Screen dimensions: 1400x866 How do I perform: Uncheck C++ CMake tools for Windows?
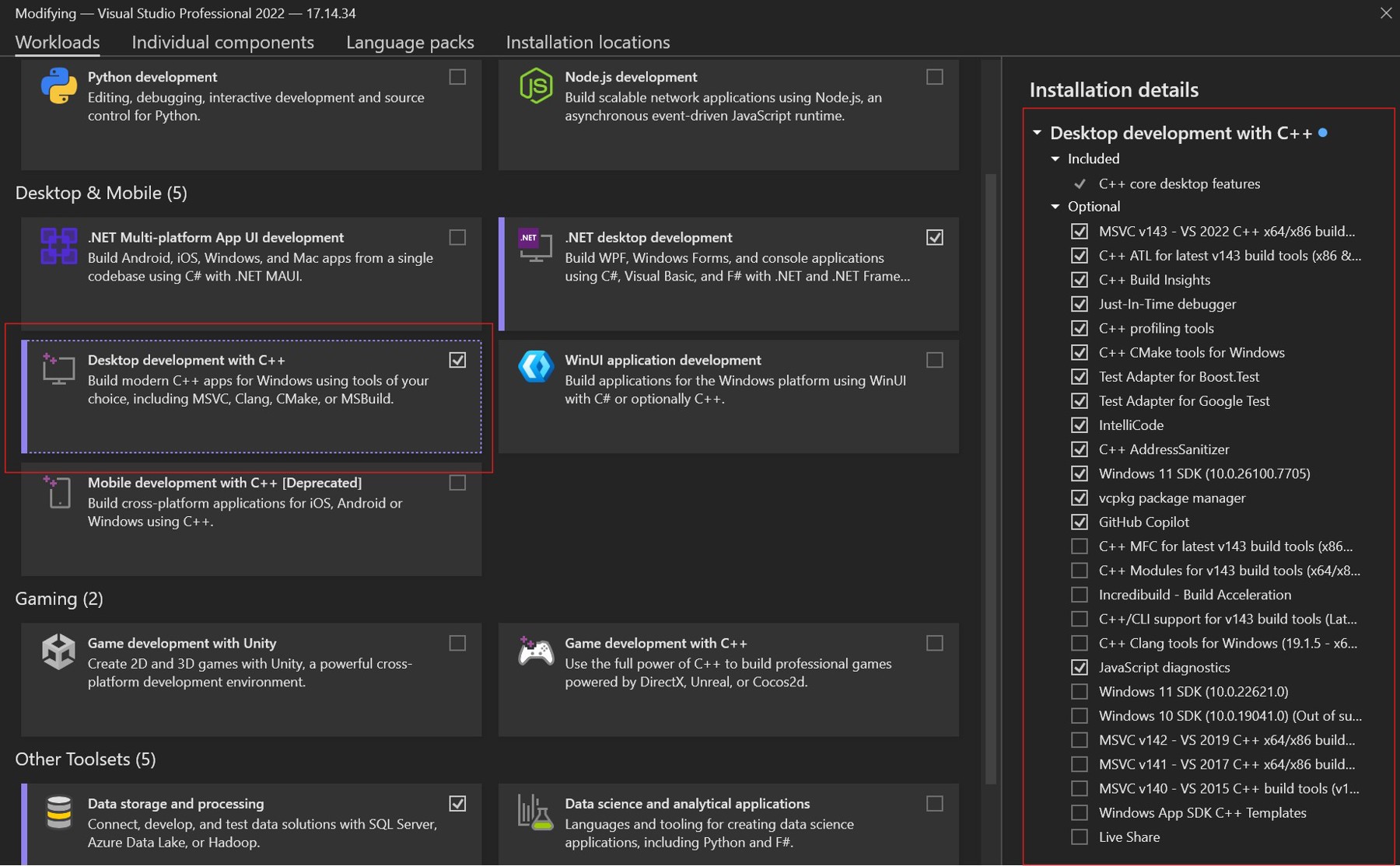(x=1080, y=352)
